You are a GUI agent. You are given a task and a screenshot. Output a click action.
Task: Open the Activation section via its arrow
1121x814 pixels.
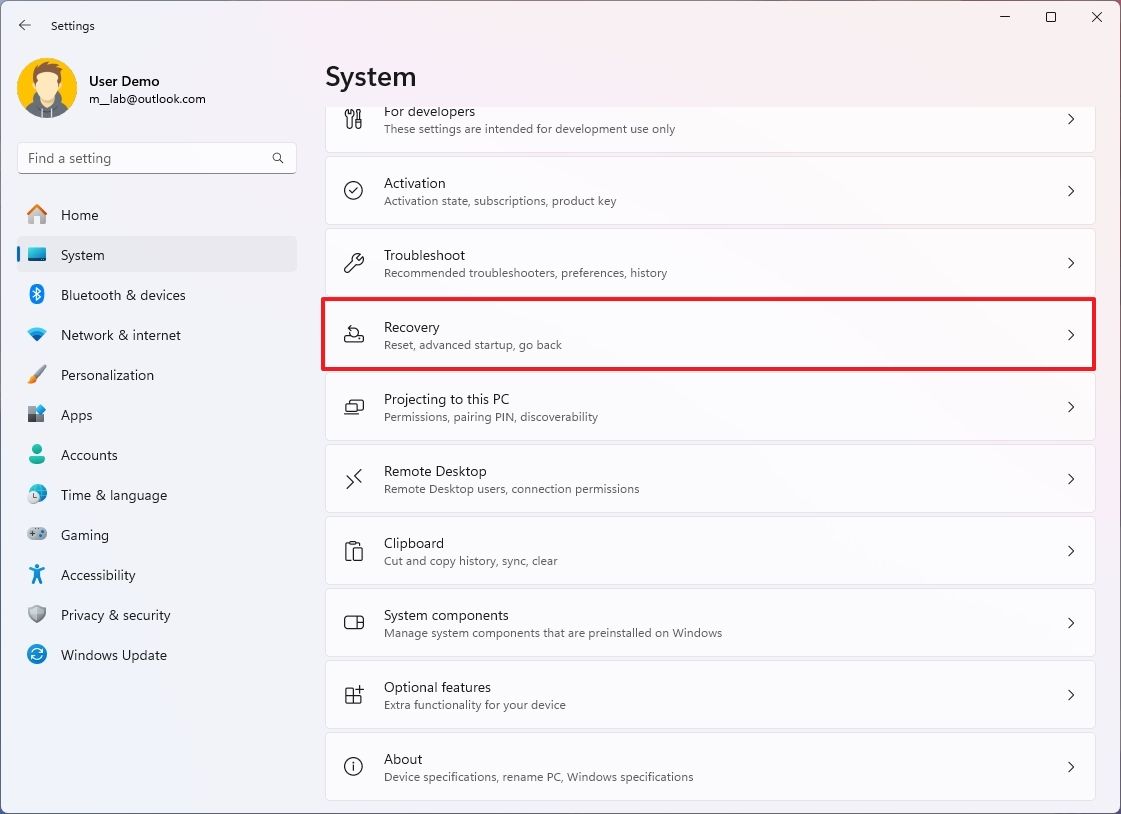click(1071, 191)
